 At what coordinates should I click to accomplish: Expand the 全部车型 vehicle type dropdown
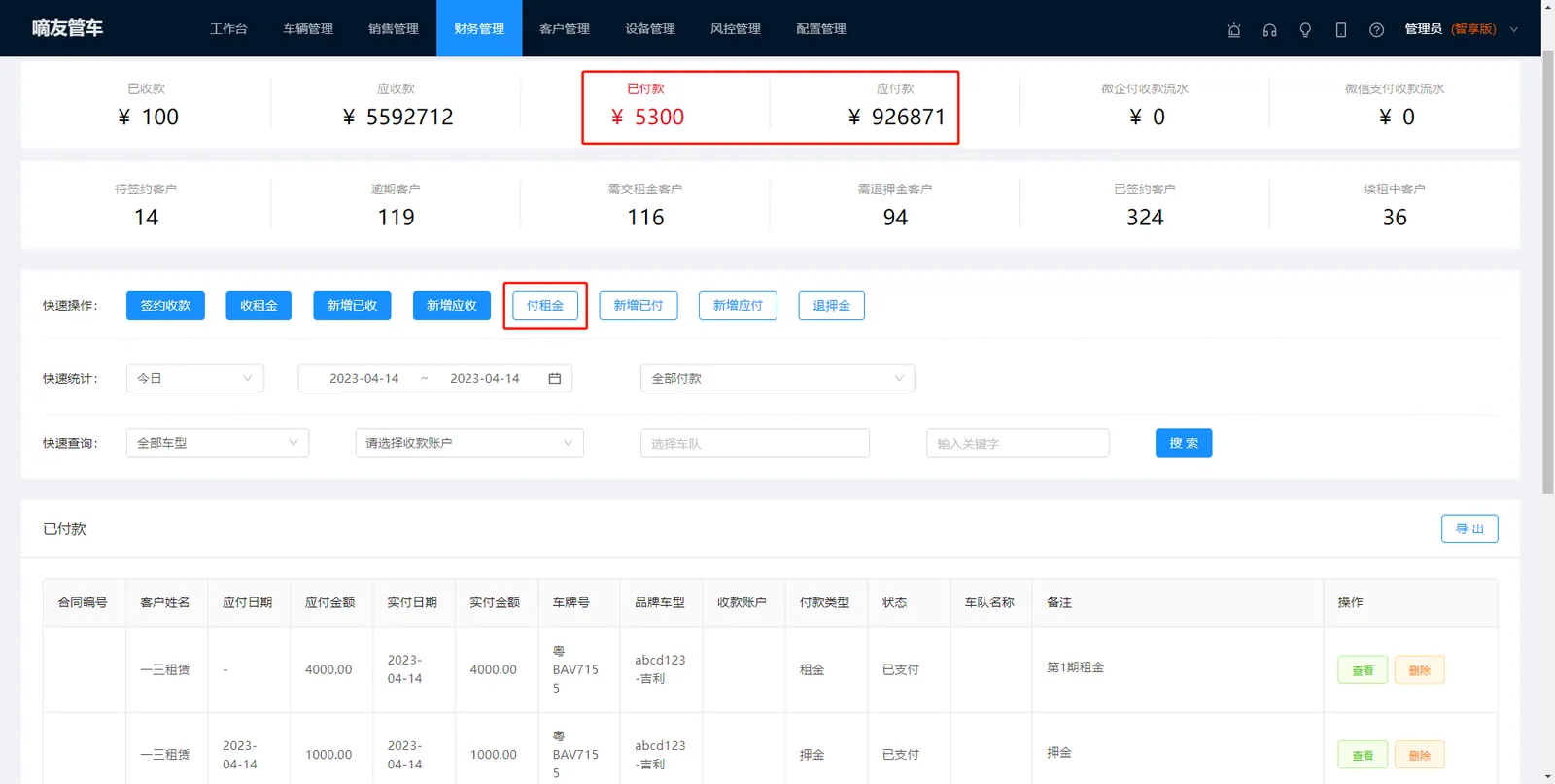[218, 443]
